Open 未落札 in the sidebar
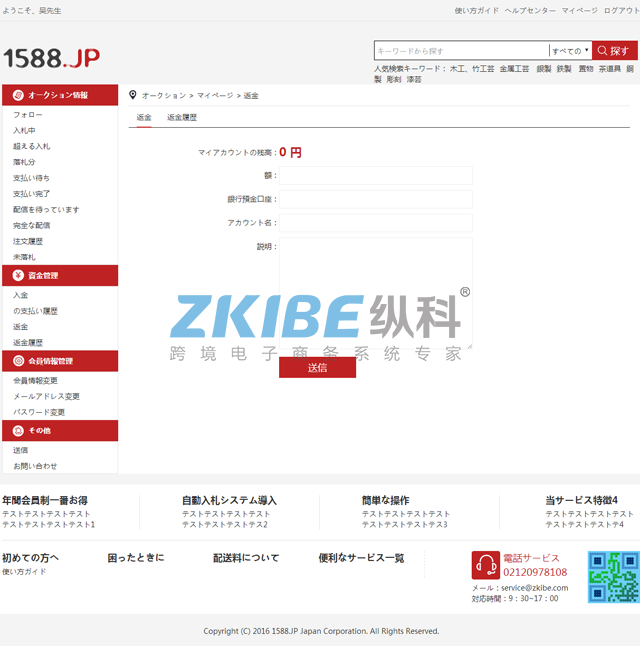The height and width of the screenshot is (646, 640). [24, 257]
